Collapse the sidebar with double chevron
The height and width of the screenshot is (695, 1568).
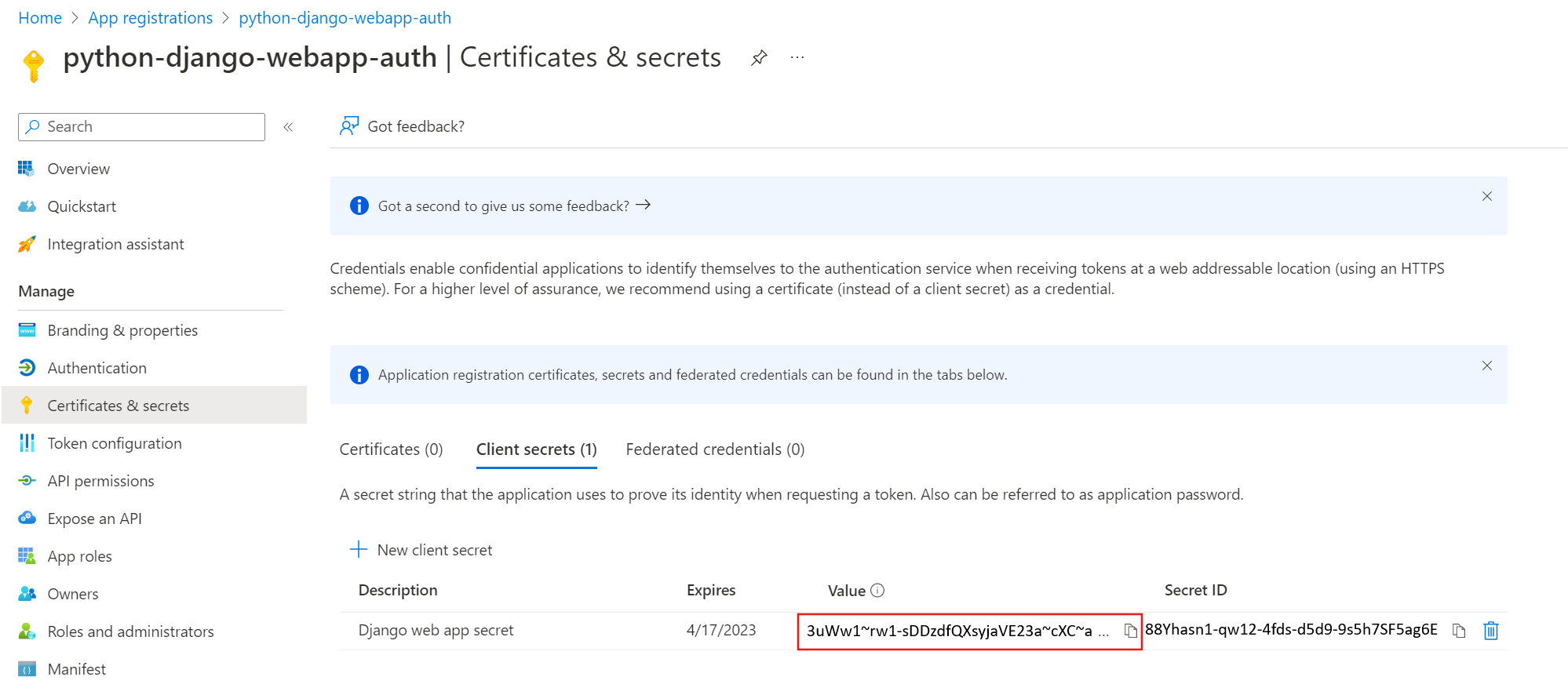(x=288, y=127)
